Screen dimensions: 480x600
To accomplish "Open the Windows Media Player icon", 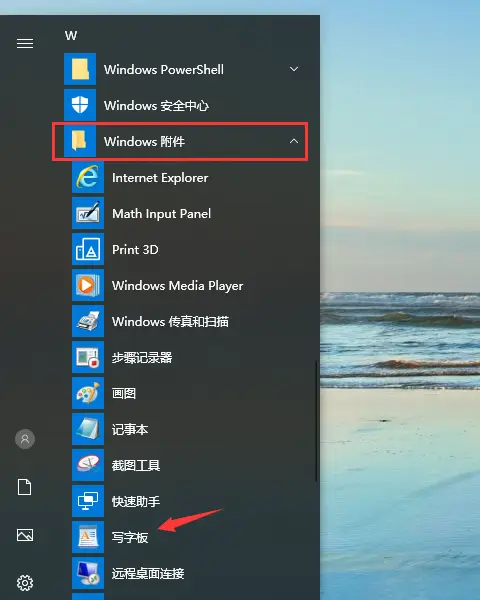I will [x=88, y=285].
